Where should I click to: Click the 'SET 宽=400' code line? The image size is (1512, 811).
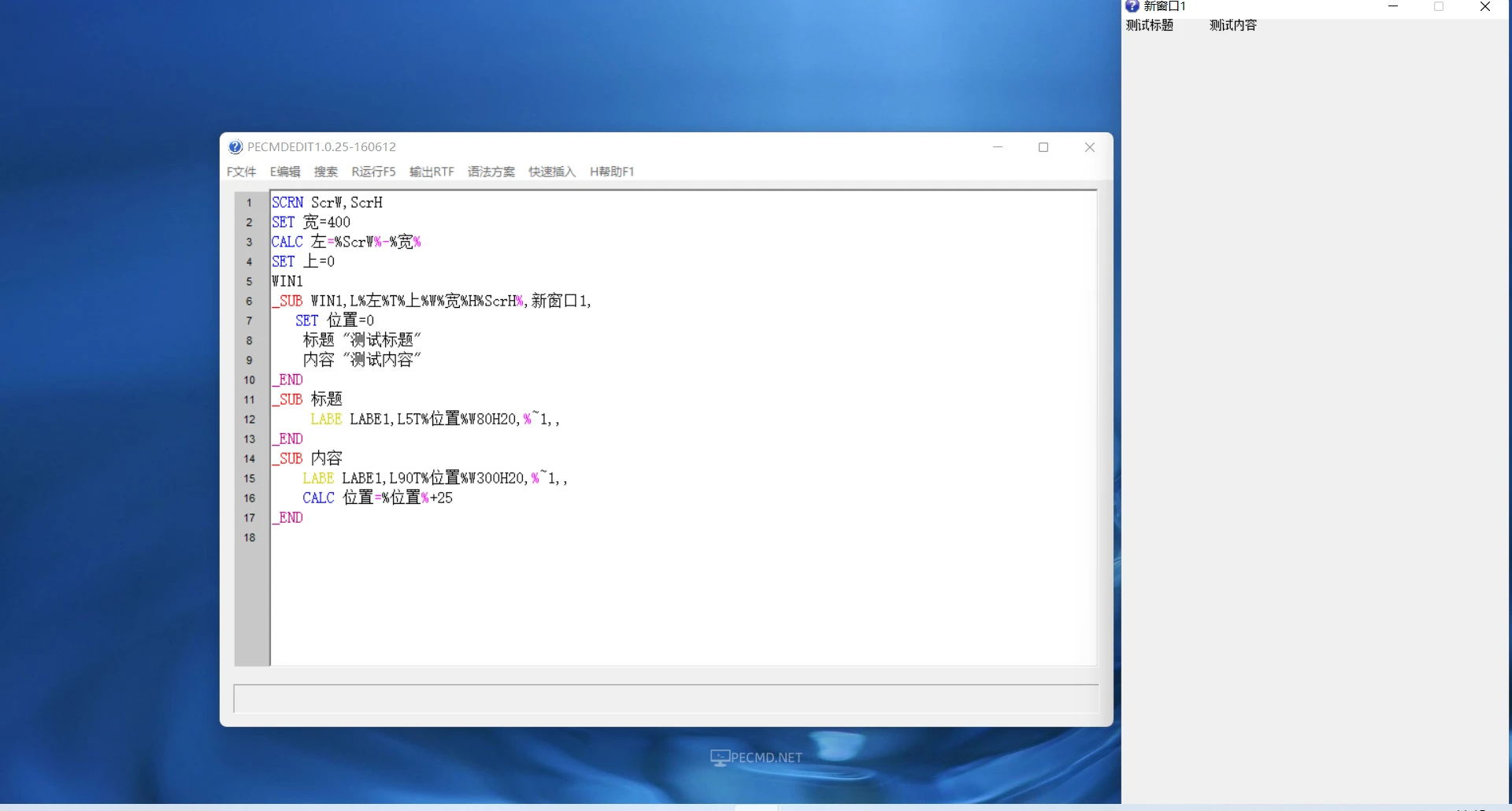(311, 222)
